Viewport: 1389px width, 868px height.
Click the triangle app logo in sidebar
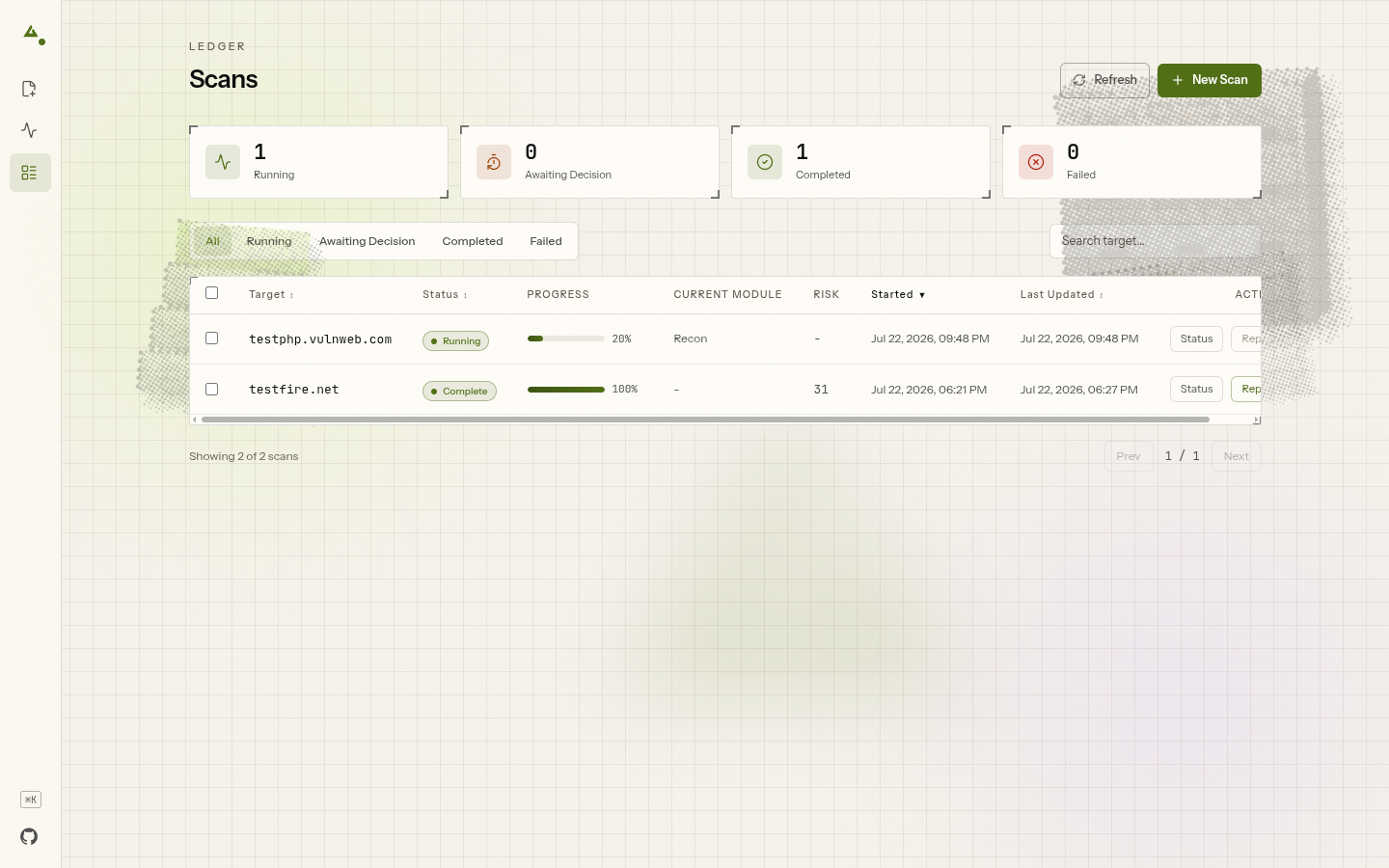31,33
